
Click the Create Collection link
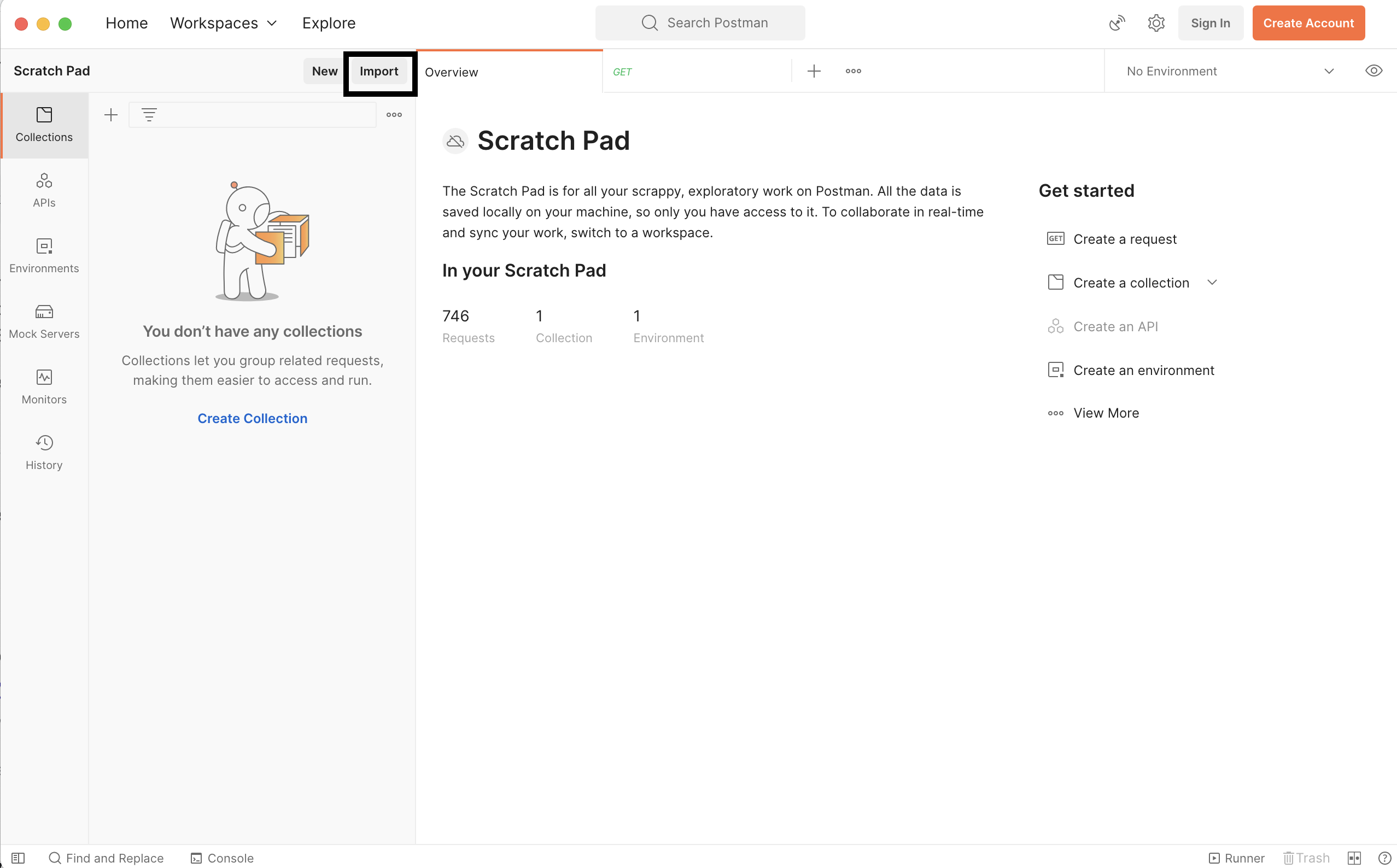click(x=252, y=419)
